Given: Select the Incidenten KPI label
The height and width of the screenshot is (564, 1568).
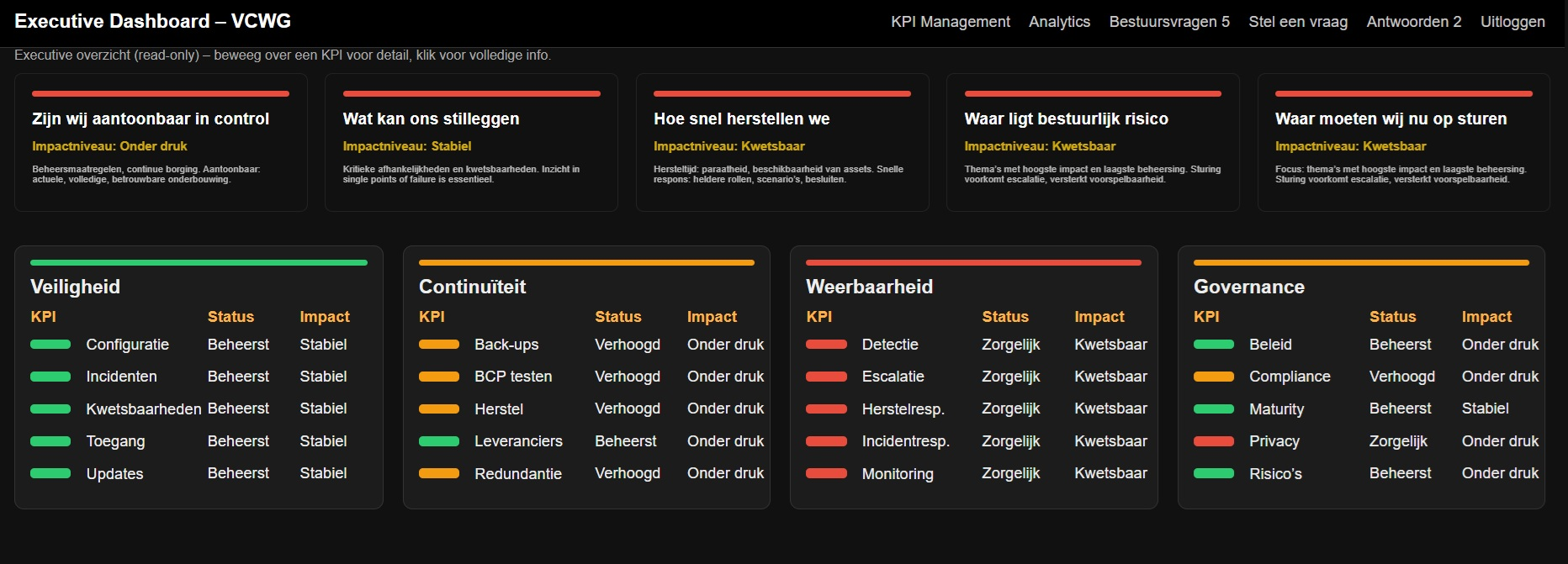Looking at the screenshot, I should point(121,377).
